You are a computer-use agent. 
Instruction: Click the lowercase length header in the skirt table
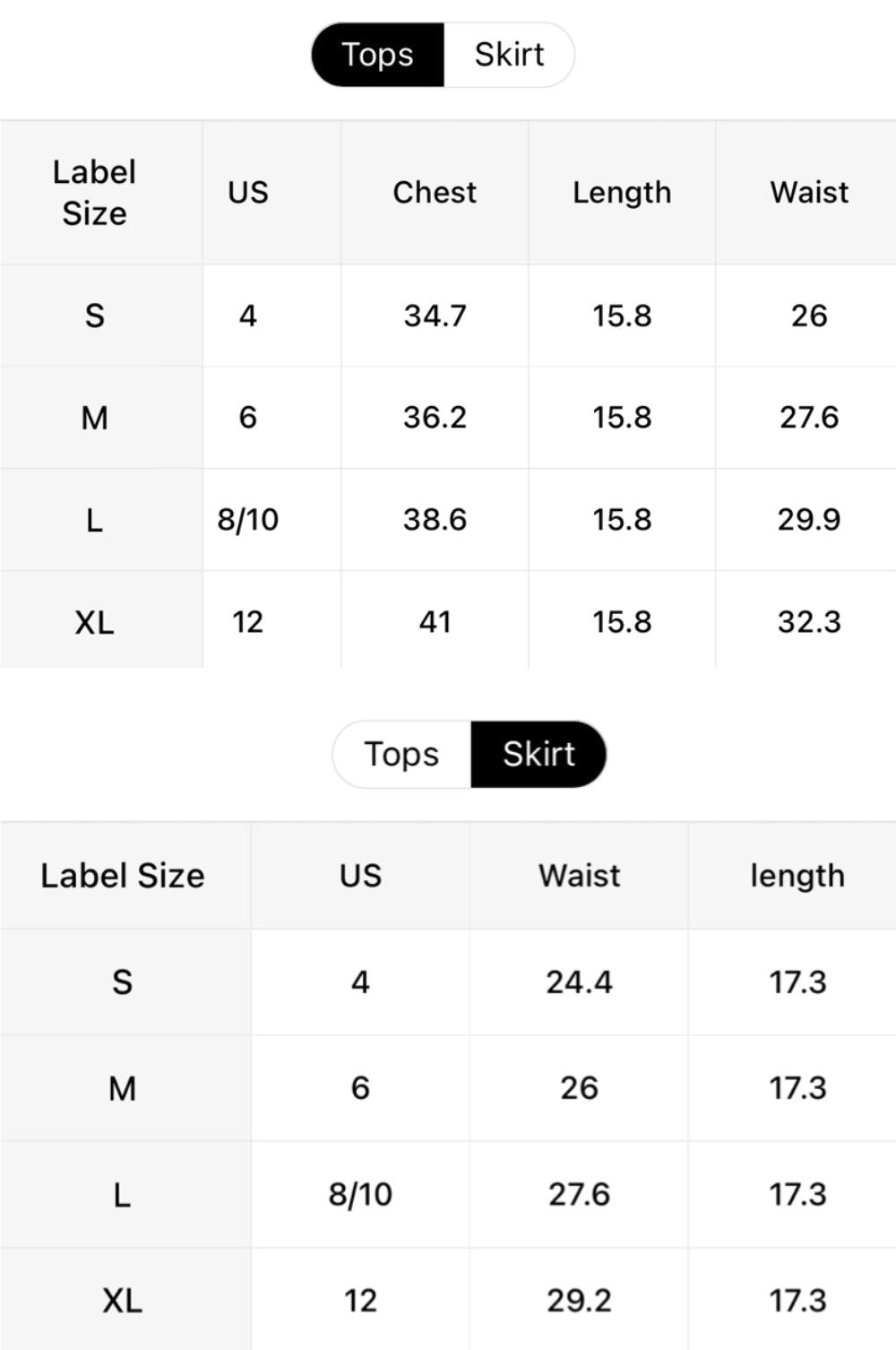[x=797, y=876]
